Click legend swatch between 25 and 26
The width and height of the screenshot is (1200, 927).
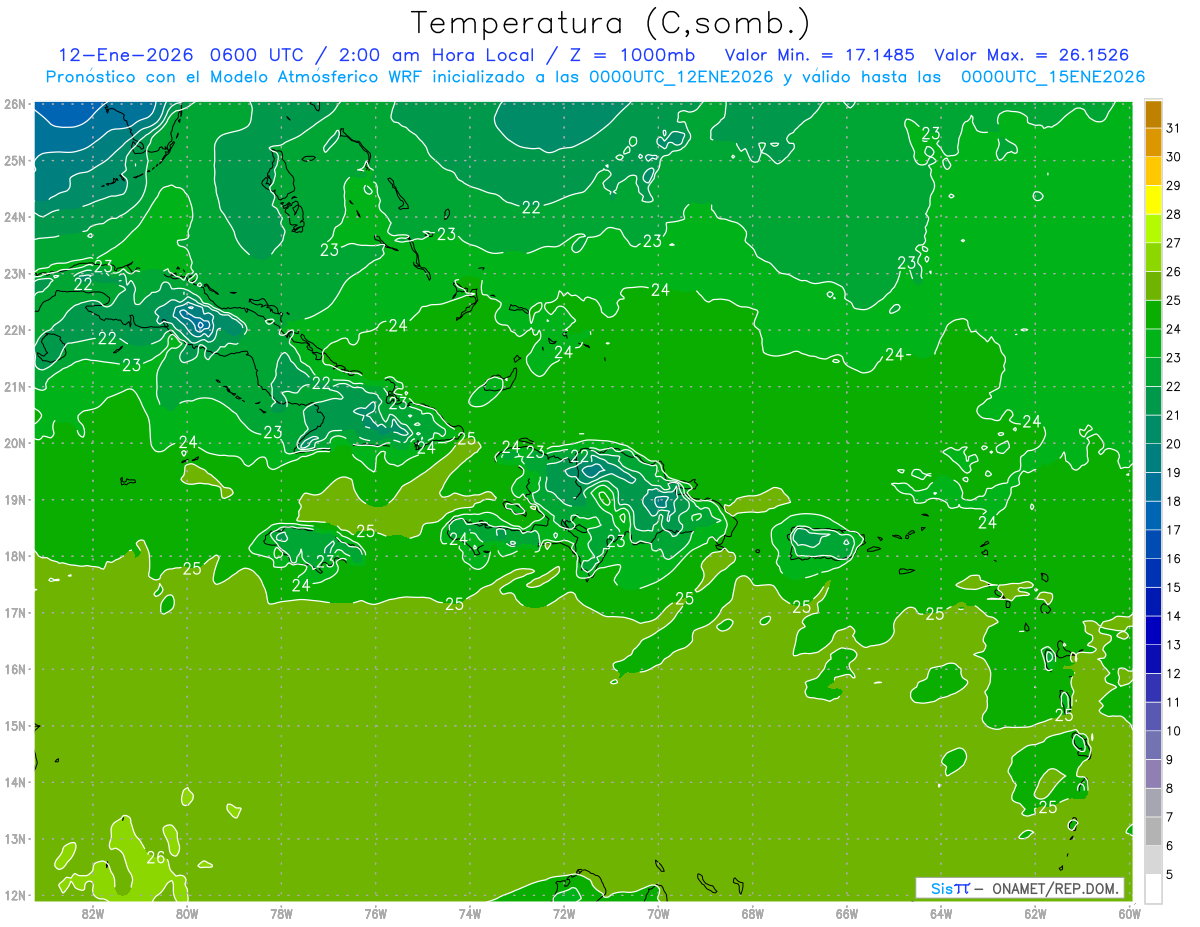pos(1153,286)
